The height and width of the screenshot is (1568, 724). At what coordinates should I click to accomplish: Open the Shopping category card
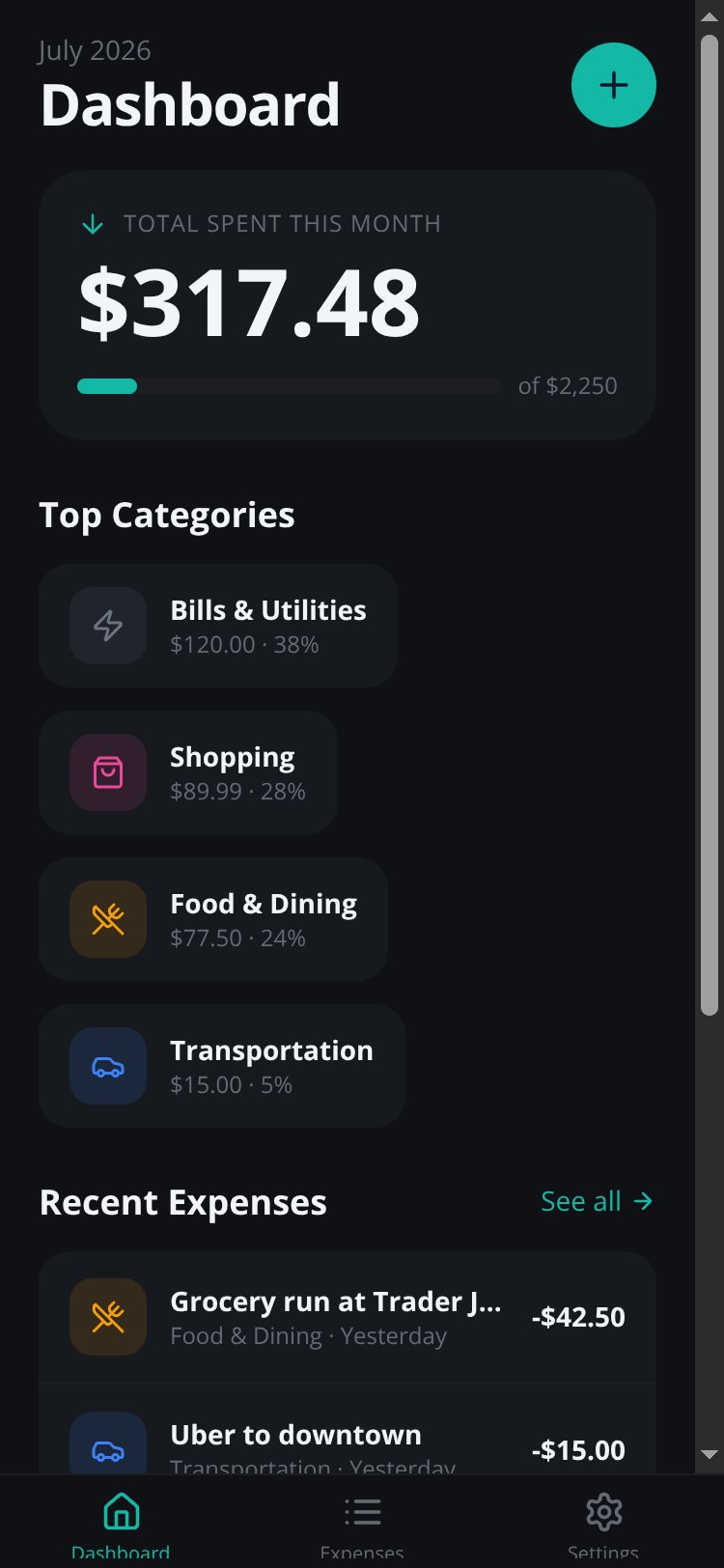(188, 772)
